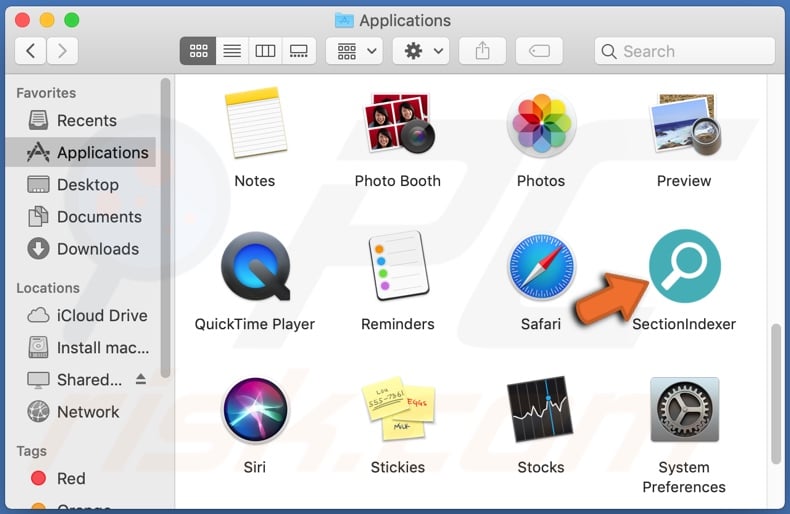
Task: Open iCloud Drive in the sidebar
Action: point(101,315)
